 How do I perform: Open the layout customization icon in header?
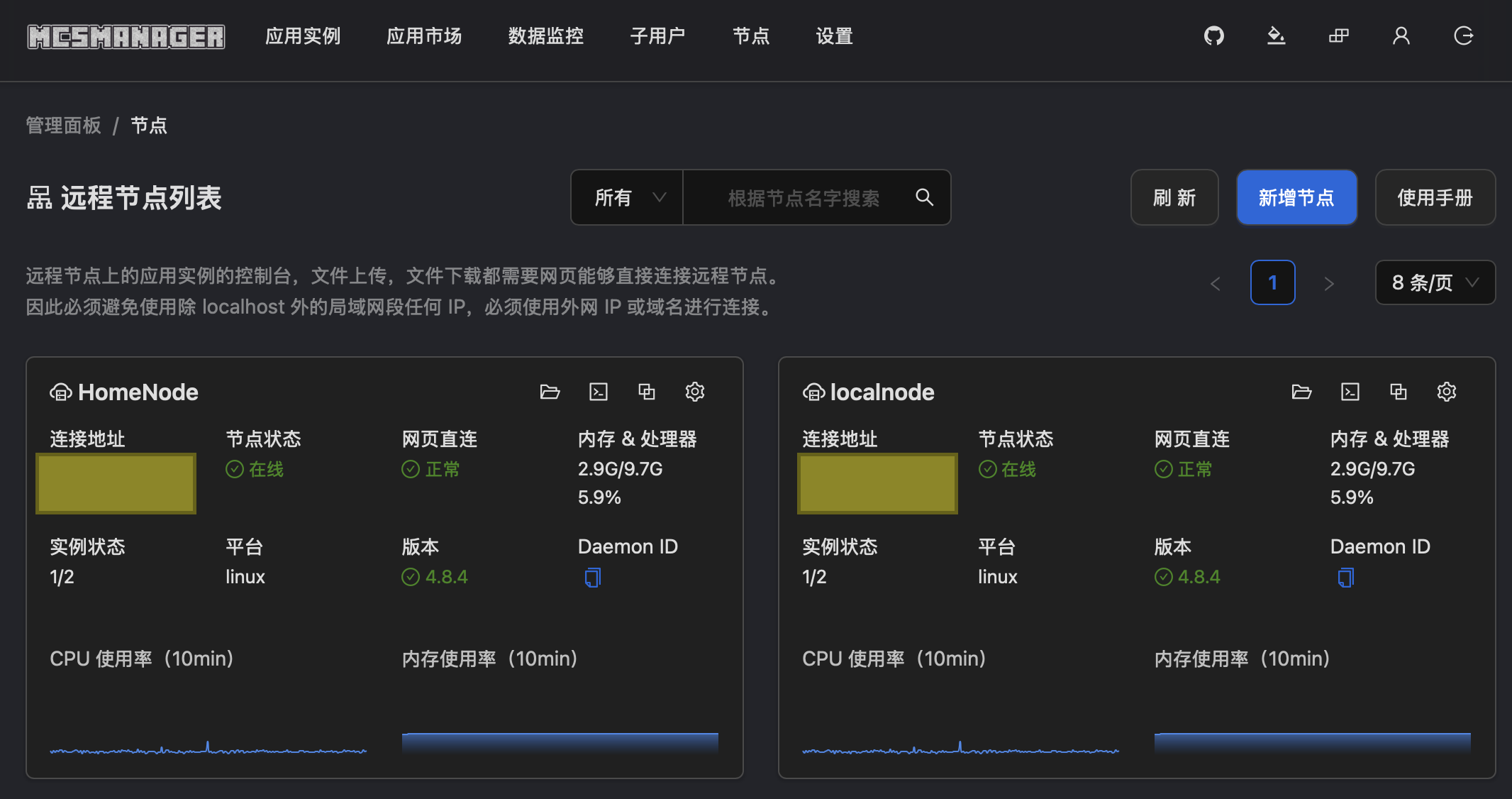tap(1339, 35)
